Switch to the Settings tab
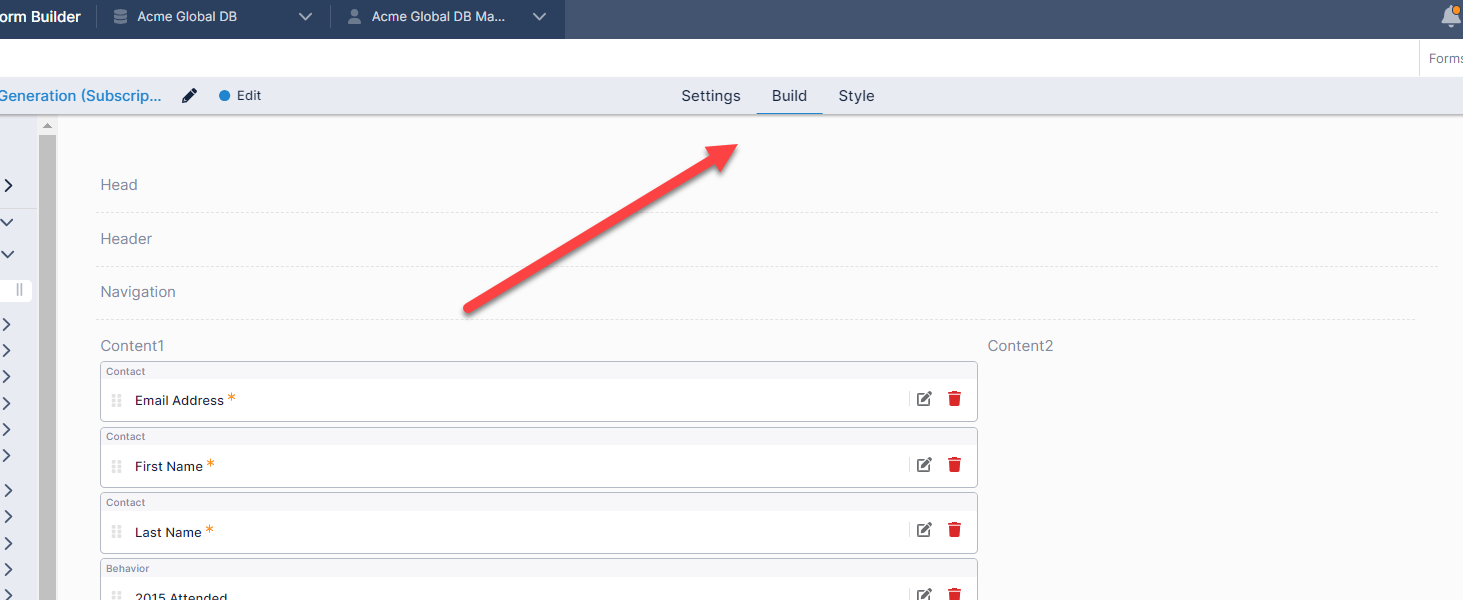Screen dimensions: 1463x600 (x=711, y=96)
